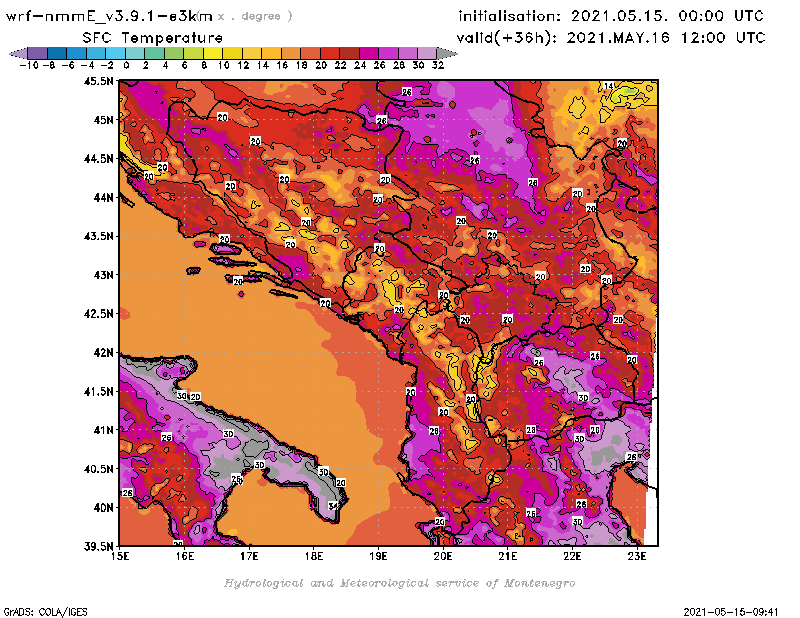Screen dimensions: 800x618
Task: Click the '39.5N' latitude label
Action: [x=98, y=547]
